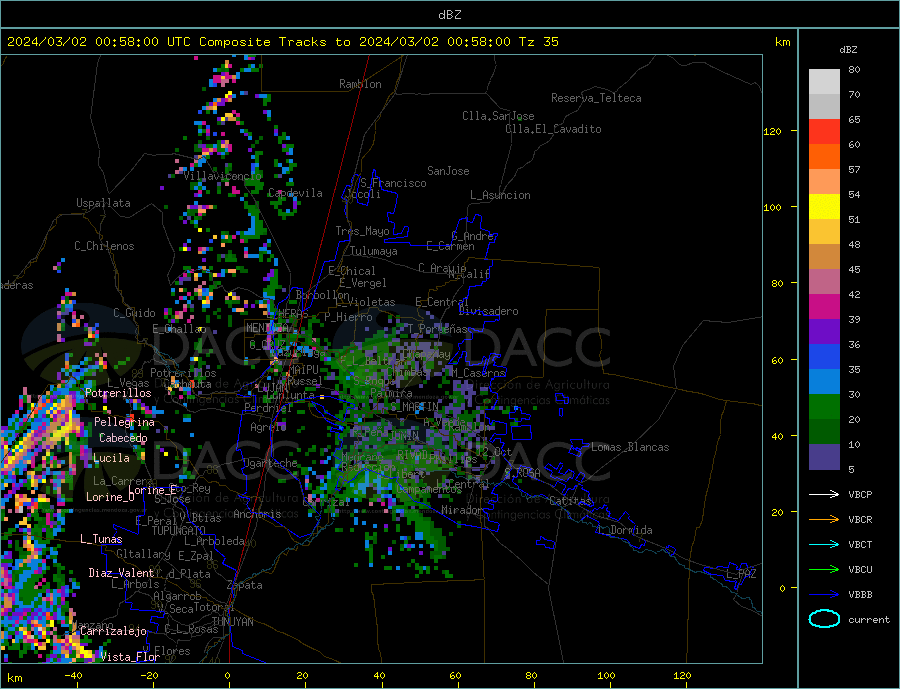
Task: Pick the dark green 20-10 dBZ swatch
Action: (824, 431)
